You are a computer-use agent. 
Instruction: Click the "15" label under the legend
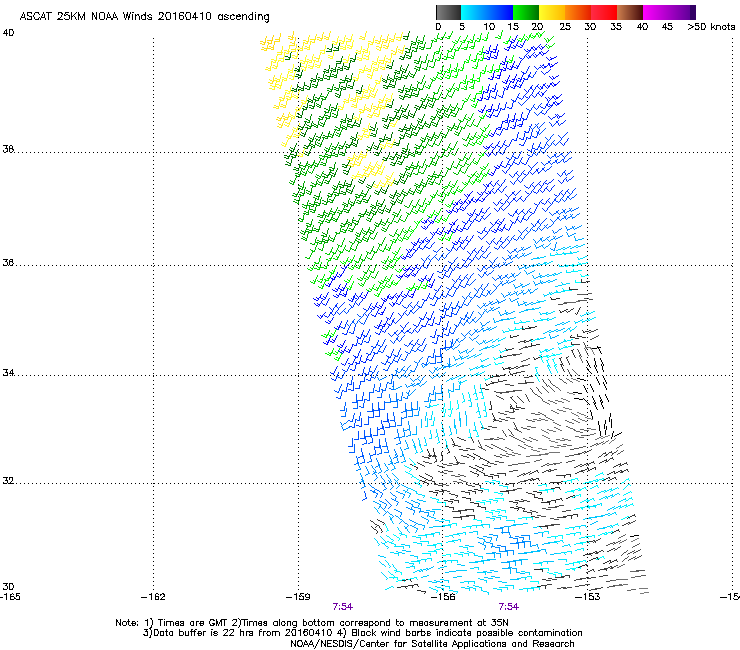tap(513, 27)
